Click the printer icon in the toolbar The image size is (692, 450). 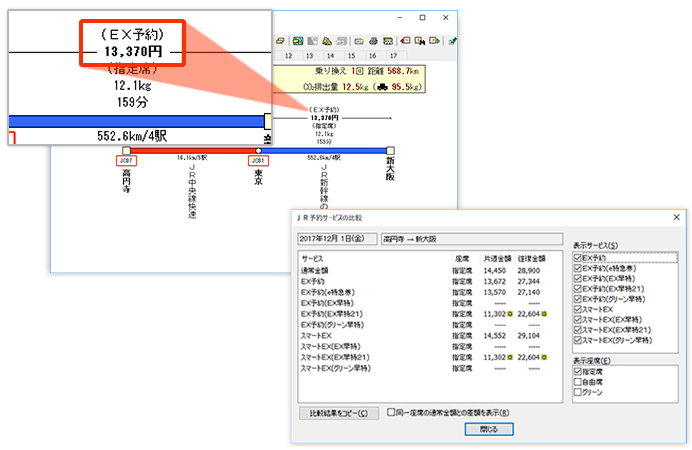[x=373, y=41]
